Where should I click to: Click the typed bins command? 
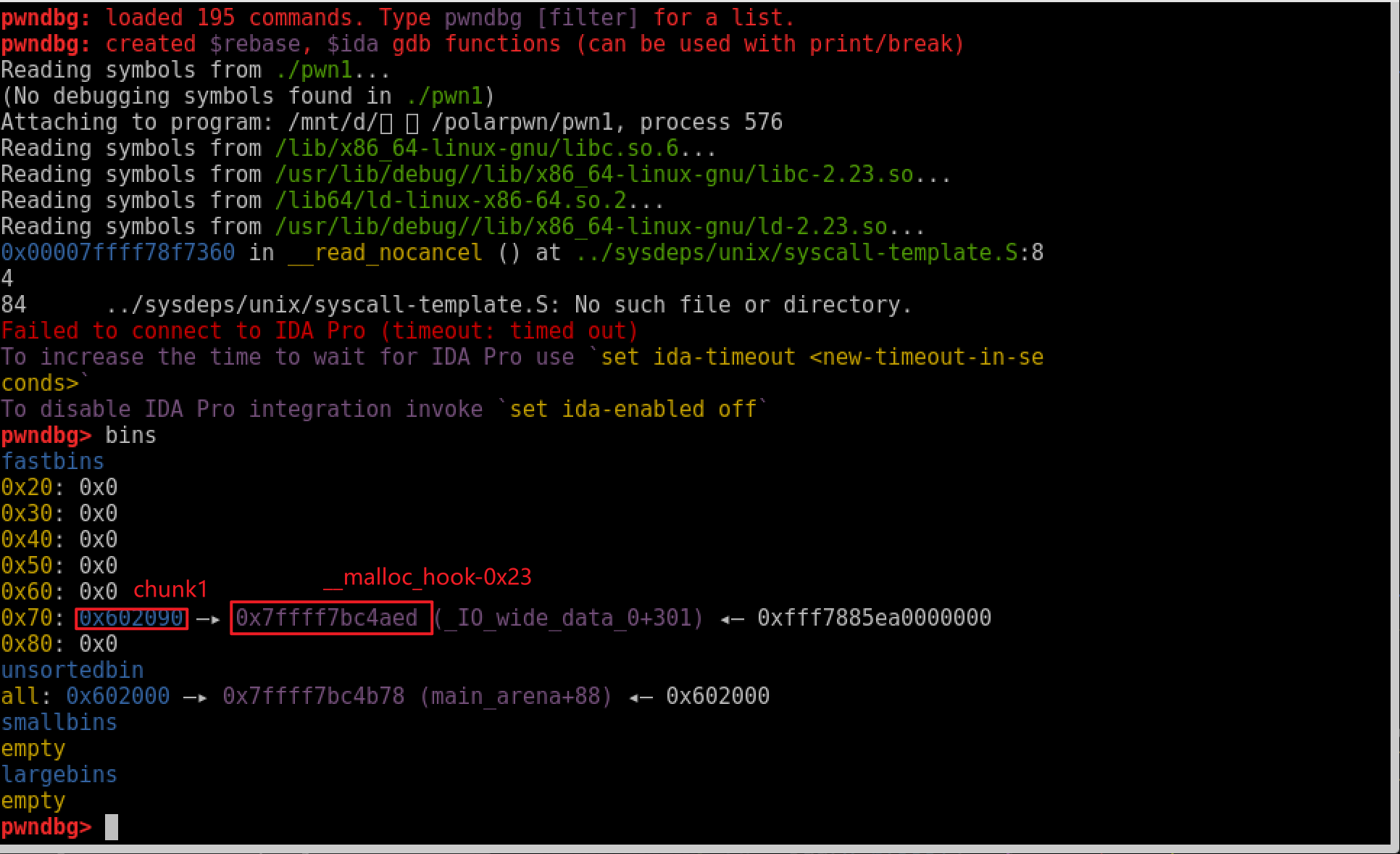coord(130,435)
